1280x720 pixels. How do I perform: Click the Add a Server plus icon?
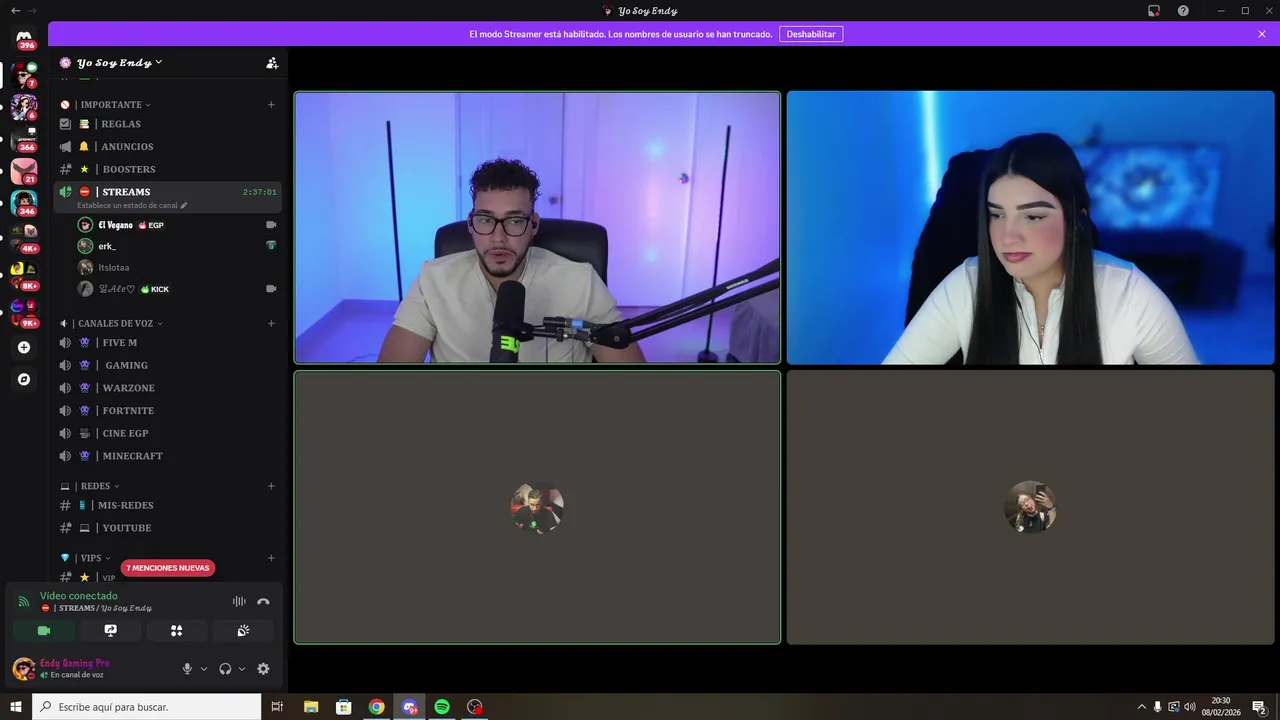coord(24,347)
